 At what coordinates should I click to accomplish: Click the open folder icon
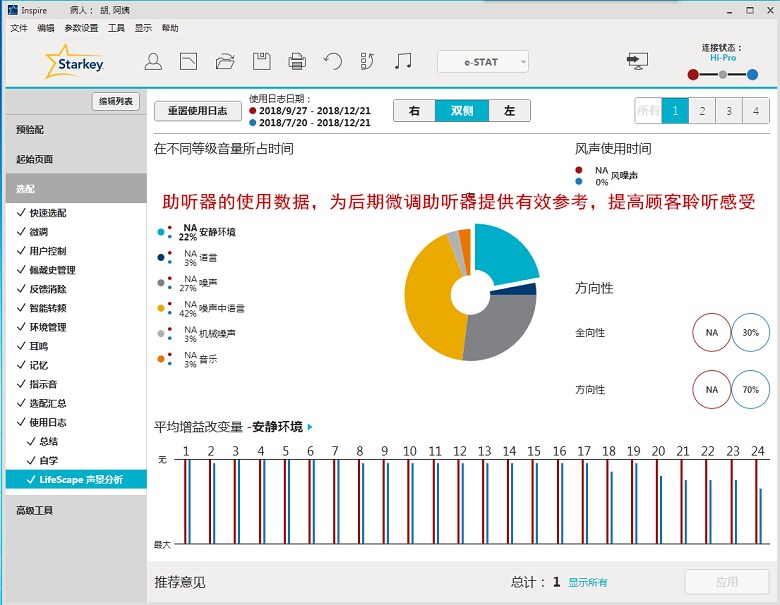225,61
